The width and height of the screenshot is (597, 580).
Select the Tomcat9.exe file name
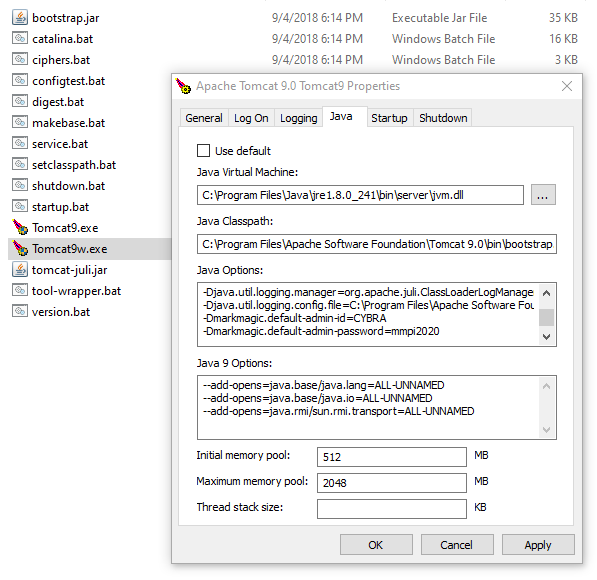pyautogui.click(x=65, y=227)
